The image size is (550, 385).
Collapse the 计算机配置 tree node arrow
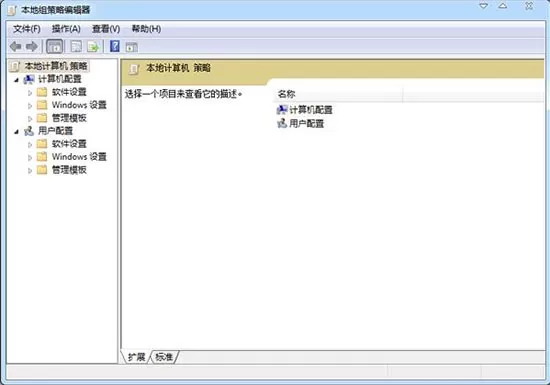click(x=16, y=80)
